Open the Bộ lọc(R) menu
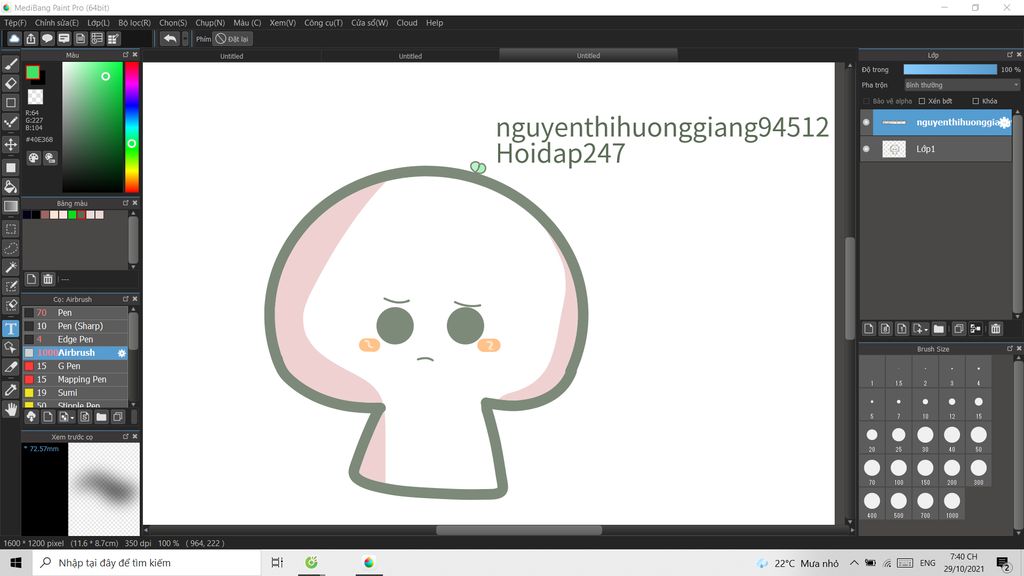 tap(135, 23)
